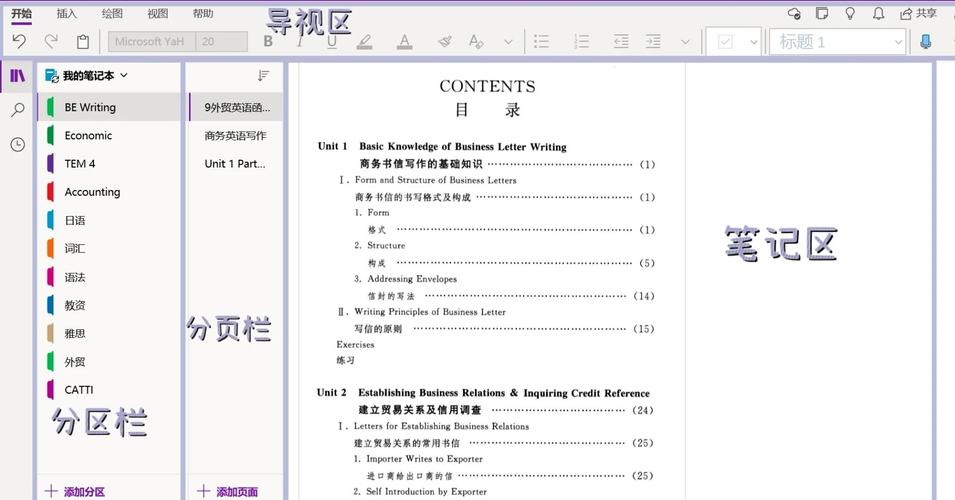Viewport: 955px width, 500px height.
Task: Open the Microsoft YaHei font name box
Action: pyautogui.click(x=152, y=41)
